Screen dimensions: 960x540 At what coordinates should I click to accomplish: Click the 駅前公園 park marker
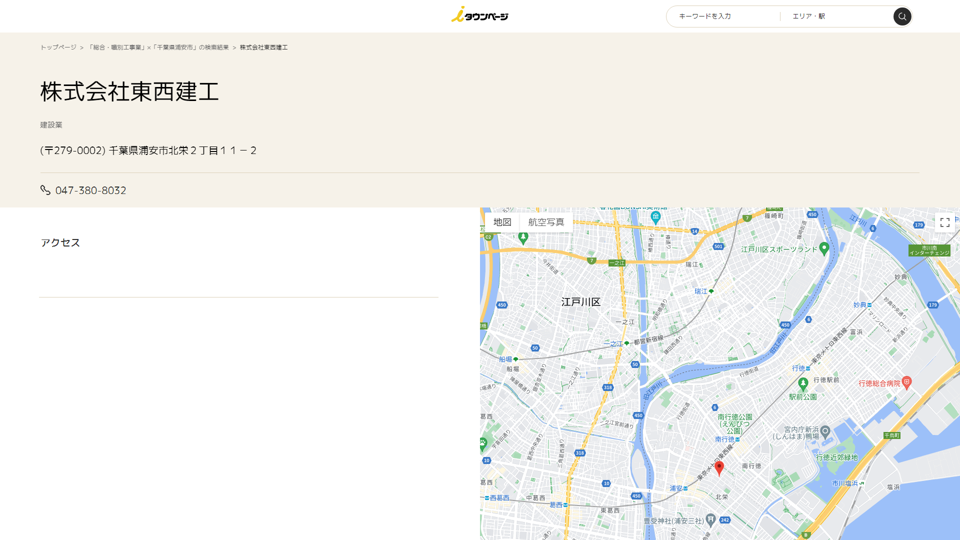802,384
